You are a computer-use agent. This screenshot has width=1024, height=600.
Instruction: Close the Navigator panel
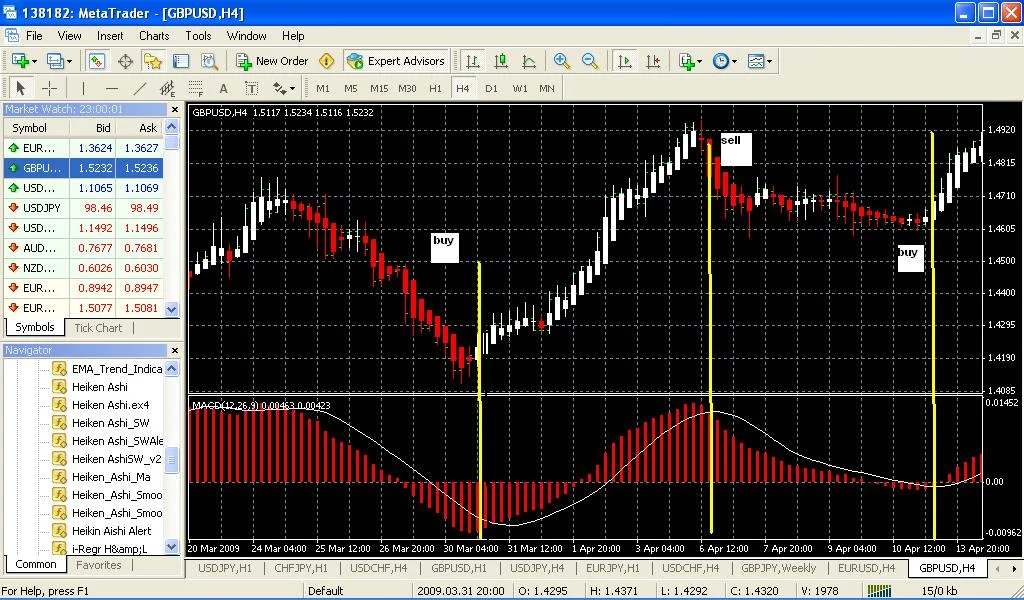click(x=174, y=351)
